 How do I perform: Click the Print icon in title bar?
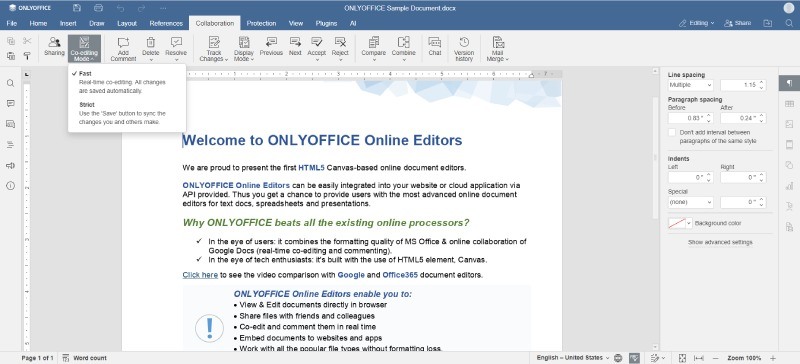pos(98,8)
